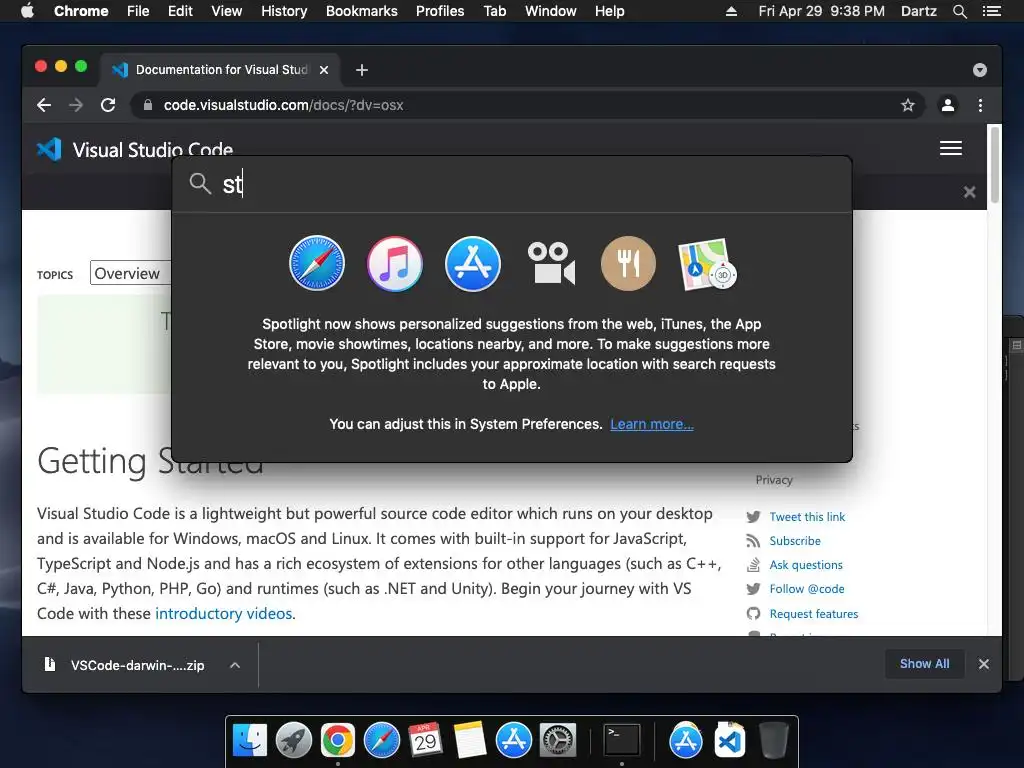1024x768 pixels.
Task: Open the Tab menu
Action: coord(495,11)
